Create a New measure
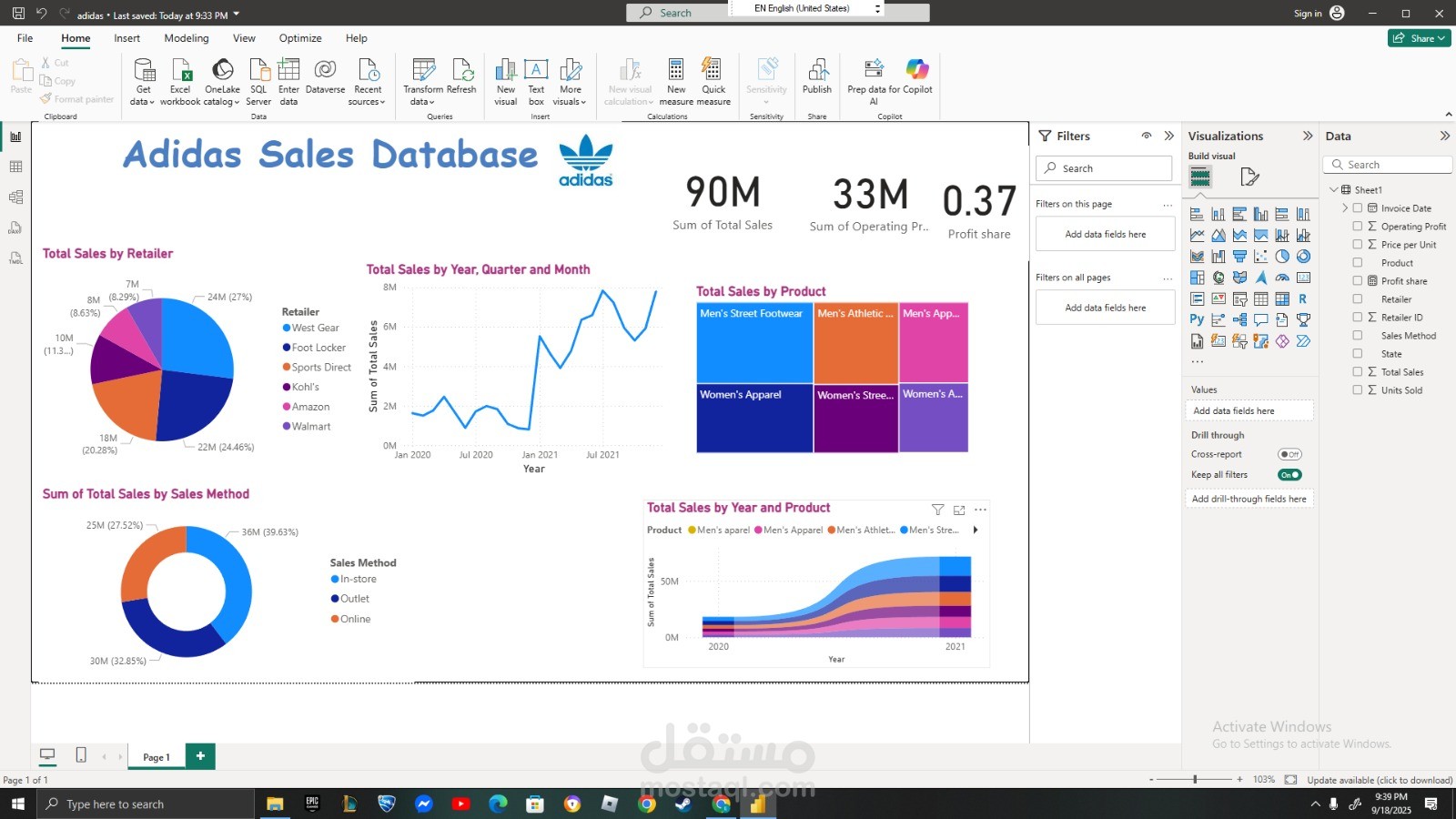Screen dimensions: 1456x819 (x=676, y=82)
